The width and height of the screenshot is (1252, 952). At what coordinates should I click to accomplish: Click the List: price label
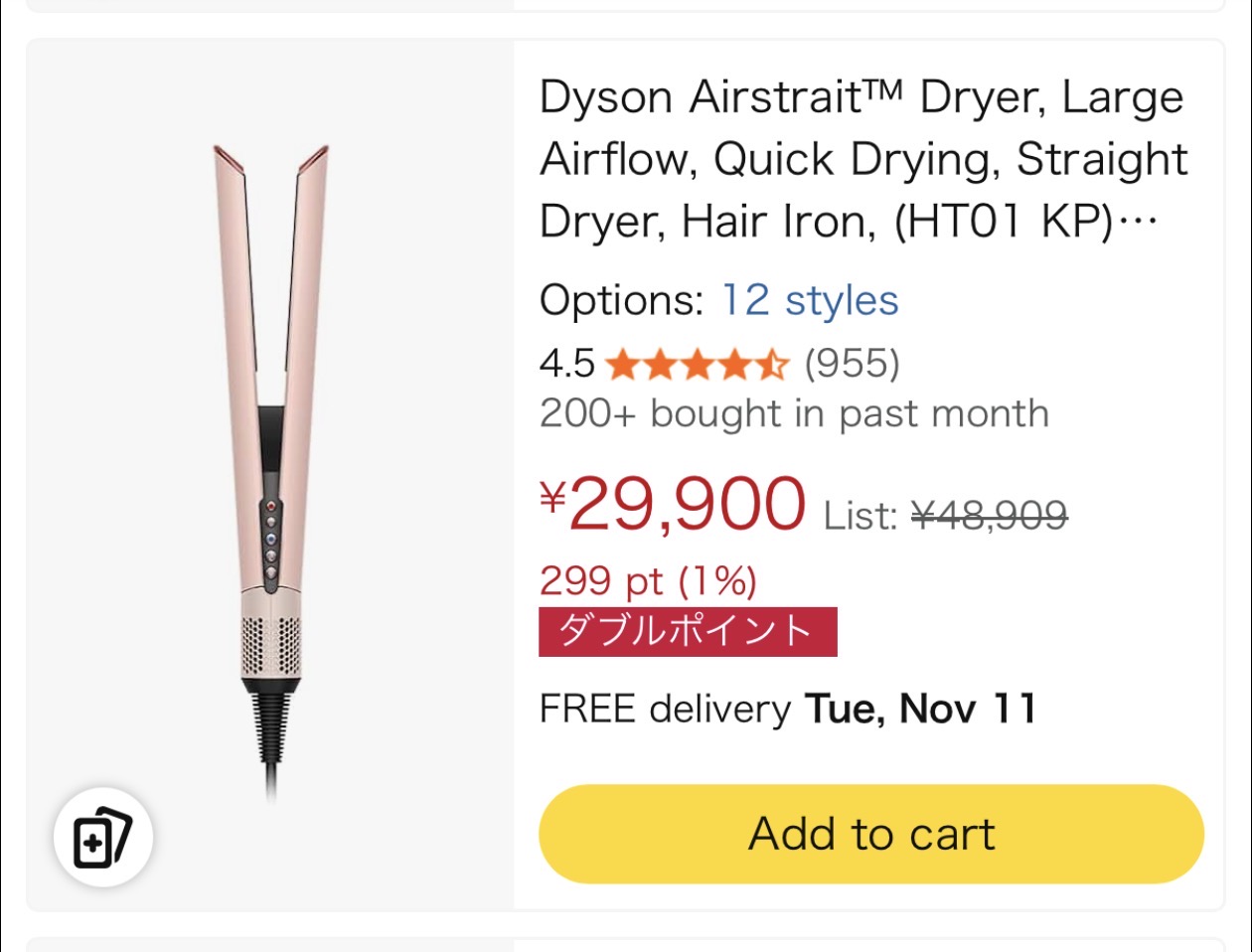[x=861, y=516]
